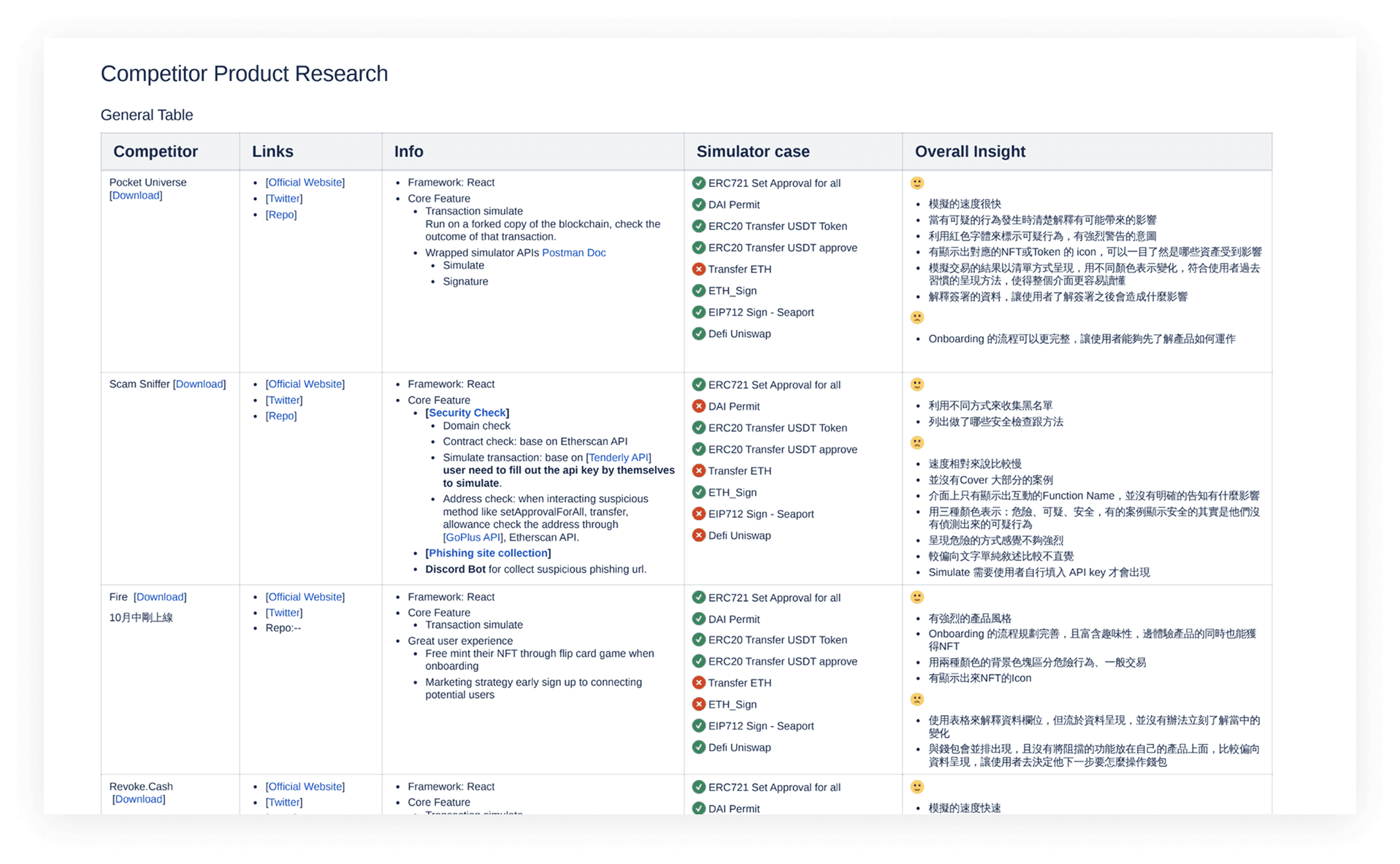Screen dimensions: 1400x864
Task: Click Scam Sniffer Defi Uniswap red cross
Action: click(699, 536)
